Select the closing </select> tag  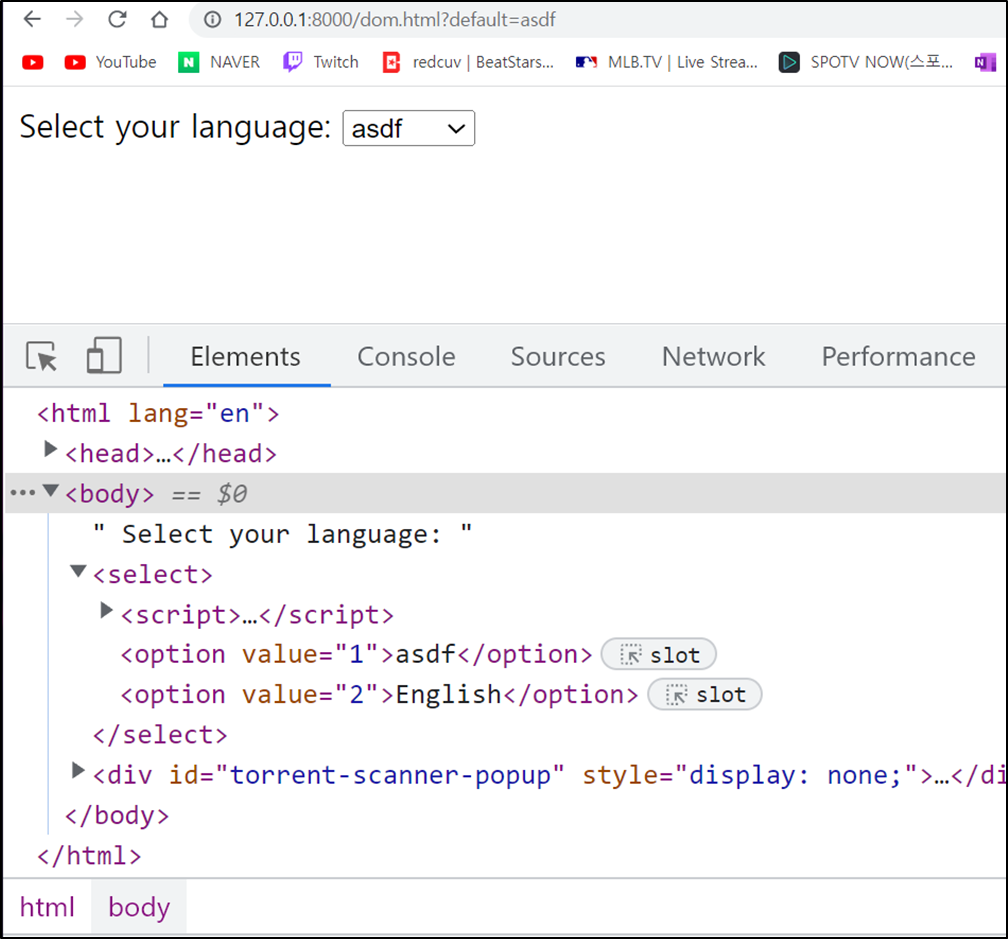tap(160, 735)
